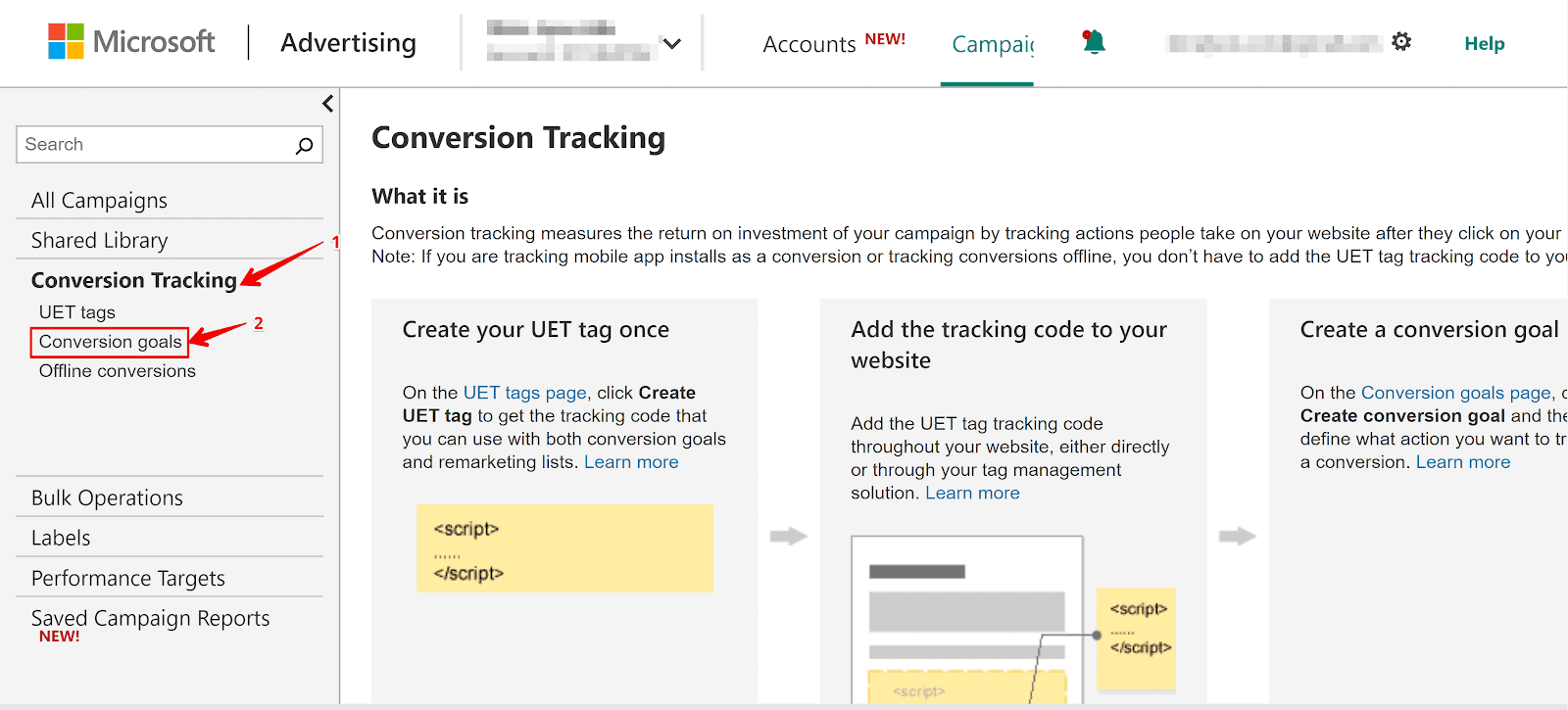Open Saved Campaign Reports
Screen dimensions: 1568x710
coord(150,619)
